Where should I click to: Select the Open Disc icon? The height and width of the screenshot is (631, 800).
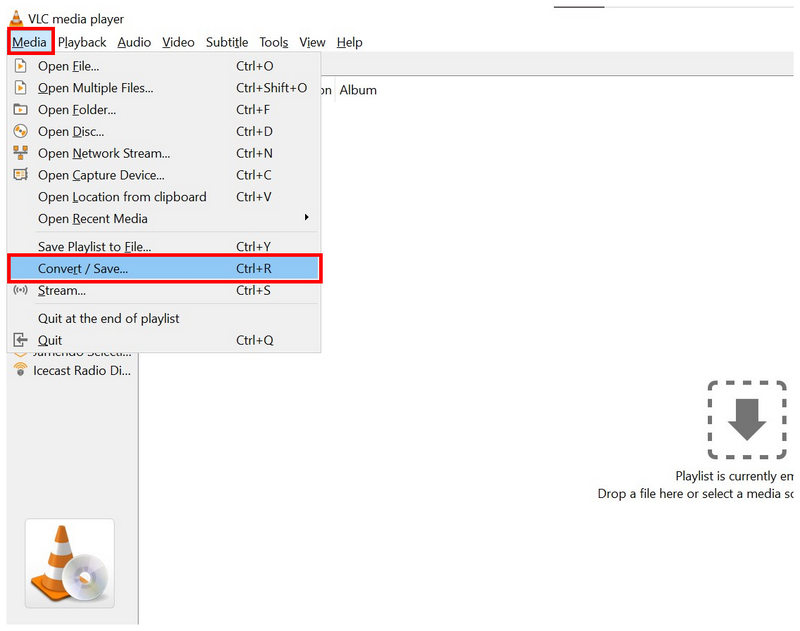pyautogui.click(x=21, y=131)
